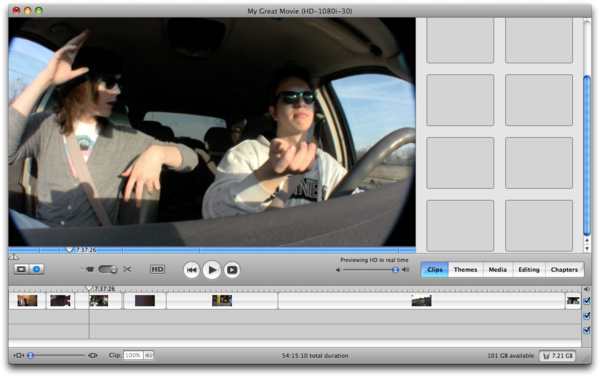Open the clip volume speaker popup
Viewport: 600px width, 377px height.
coord(148,356)
